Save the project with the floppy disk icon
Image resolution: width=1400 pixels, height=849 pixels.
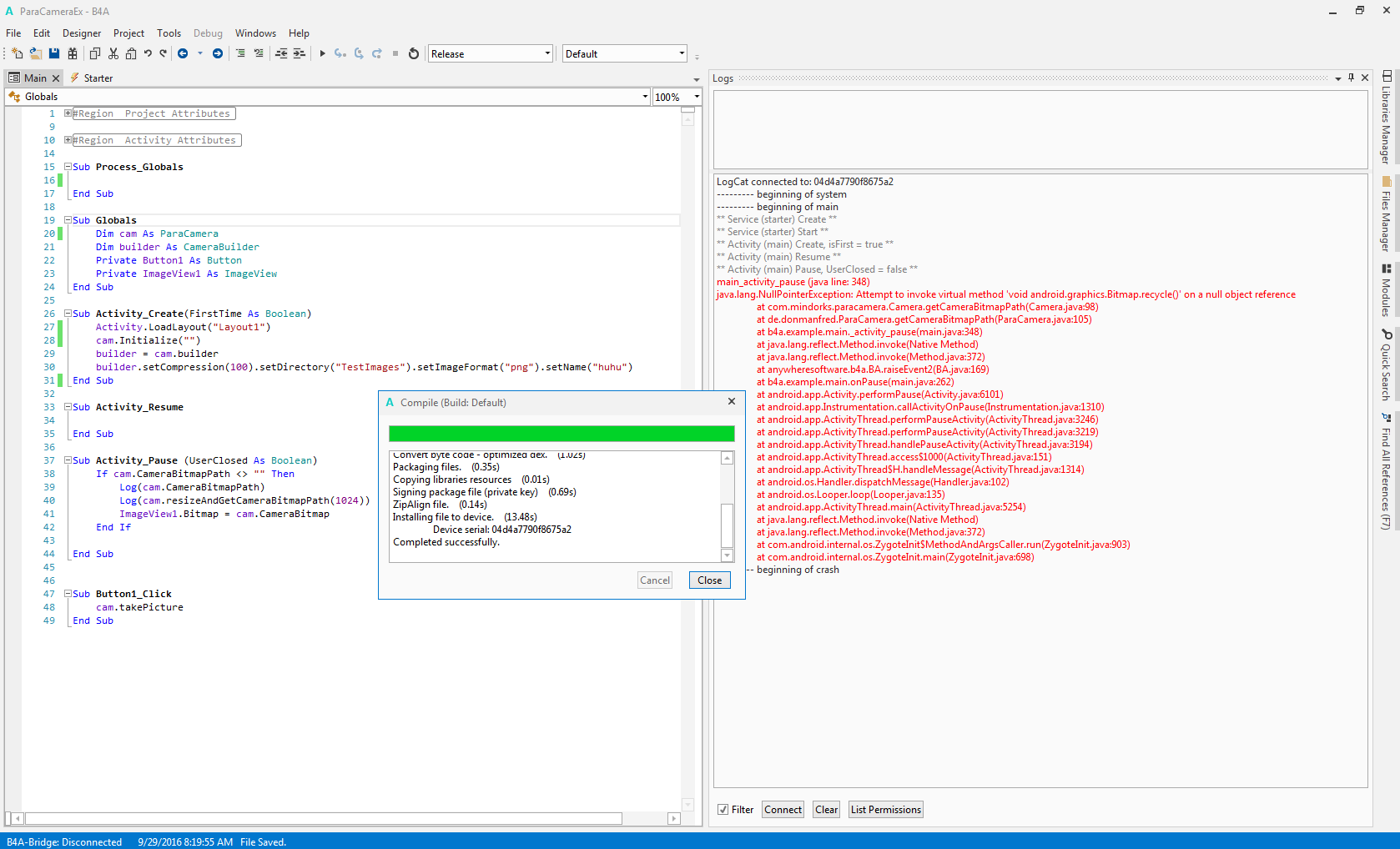pyautogui.click(x=54, y=53)
